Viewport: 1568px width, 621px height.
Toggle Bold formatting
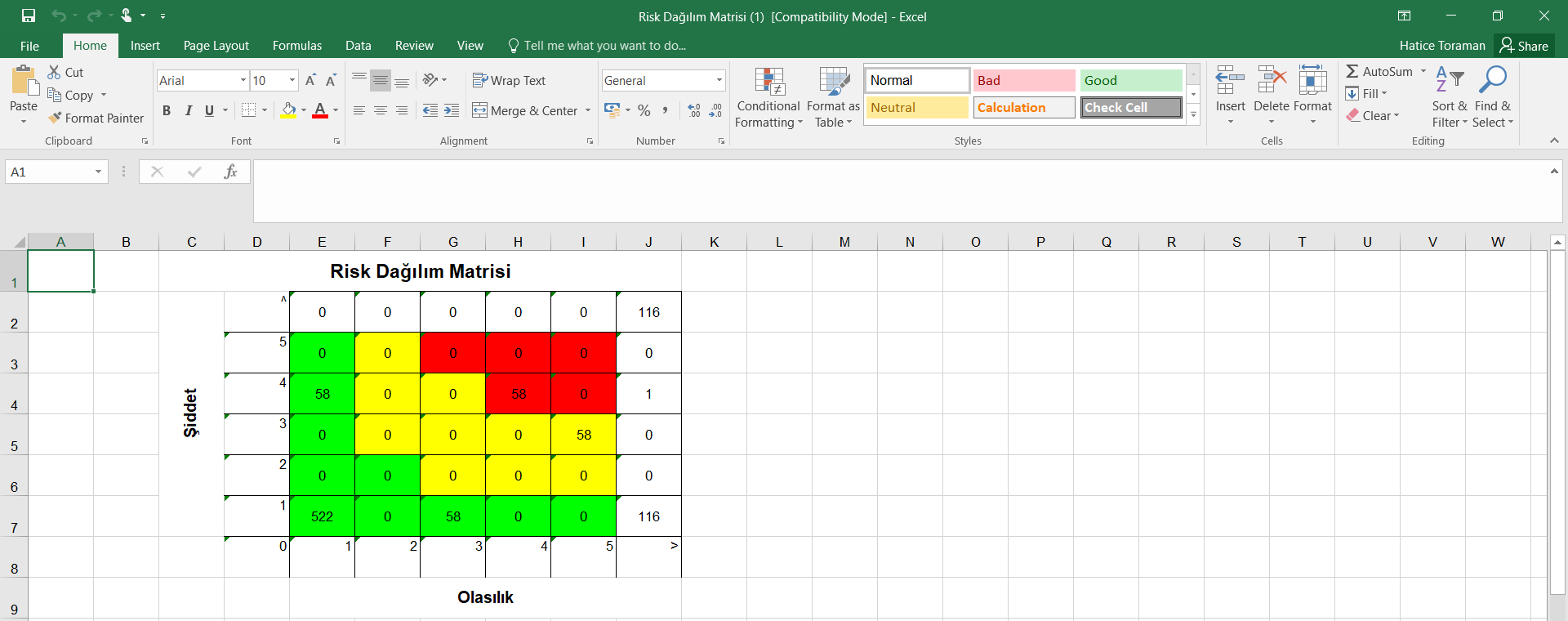pyautogui.click(x=167, y=110)
